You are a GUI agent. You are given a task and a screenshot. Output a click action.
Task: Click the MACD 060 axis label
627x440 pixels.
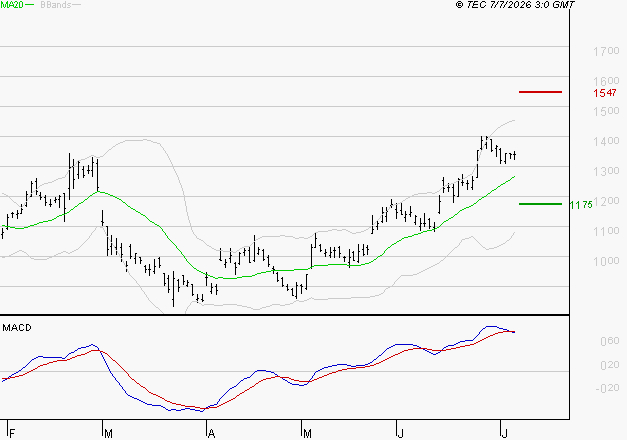pos(609,341)
